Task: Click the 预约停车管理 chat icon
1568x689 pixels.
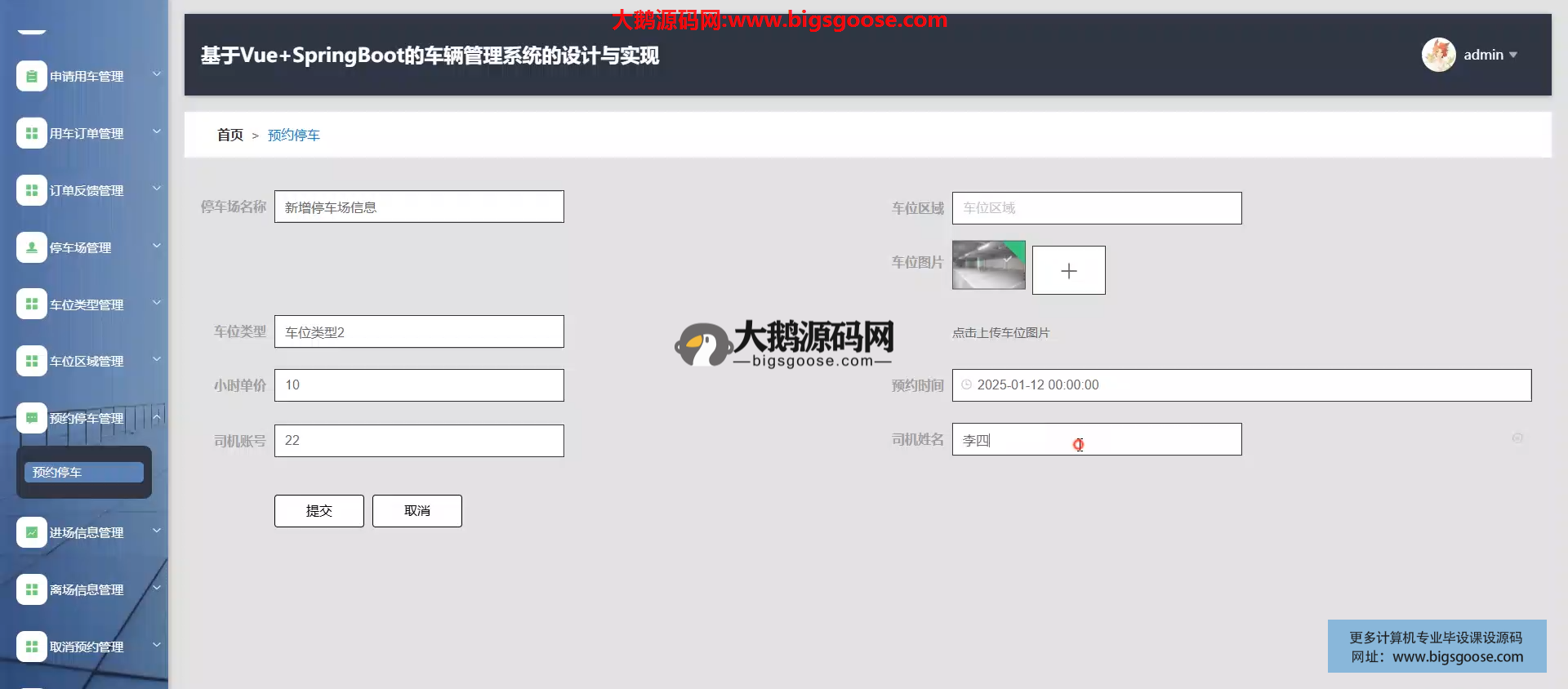Action: [x=31, y=418]
